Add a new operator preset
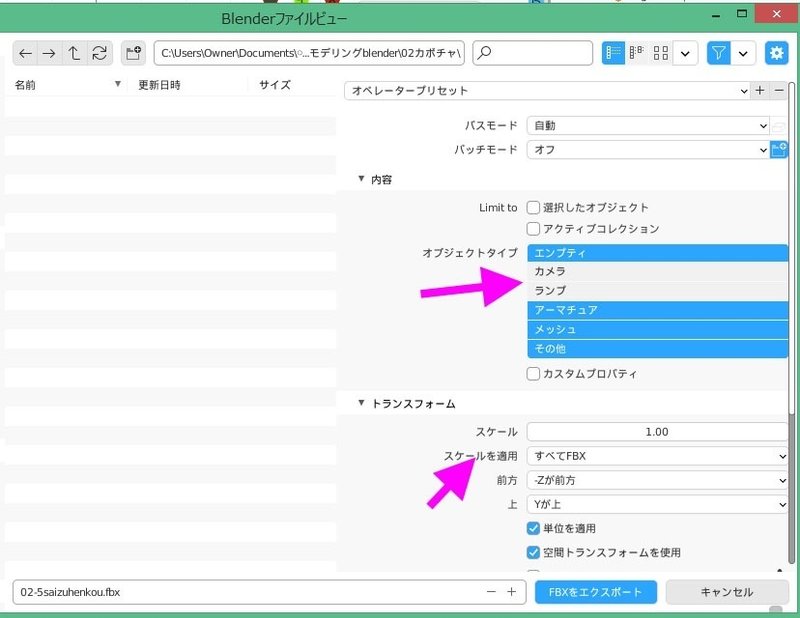The height and width of the screenshot is (618, 800). click(760, 90)
